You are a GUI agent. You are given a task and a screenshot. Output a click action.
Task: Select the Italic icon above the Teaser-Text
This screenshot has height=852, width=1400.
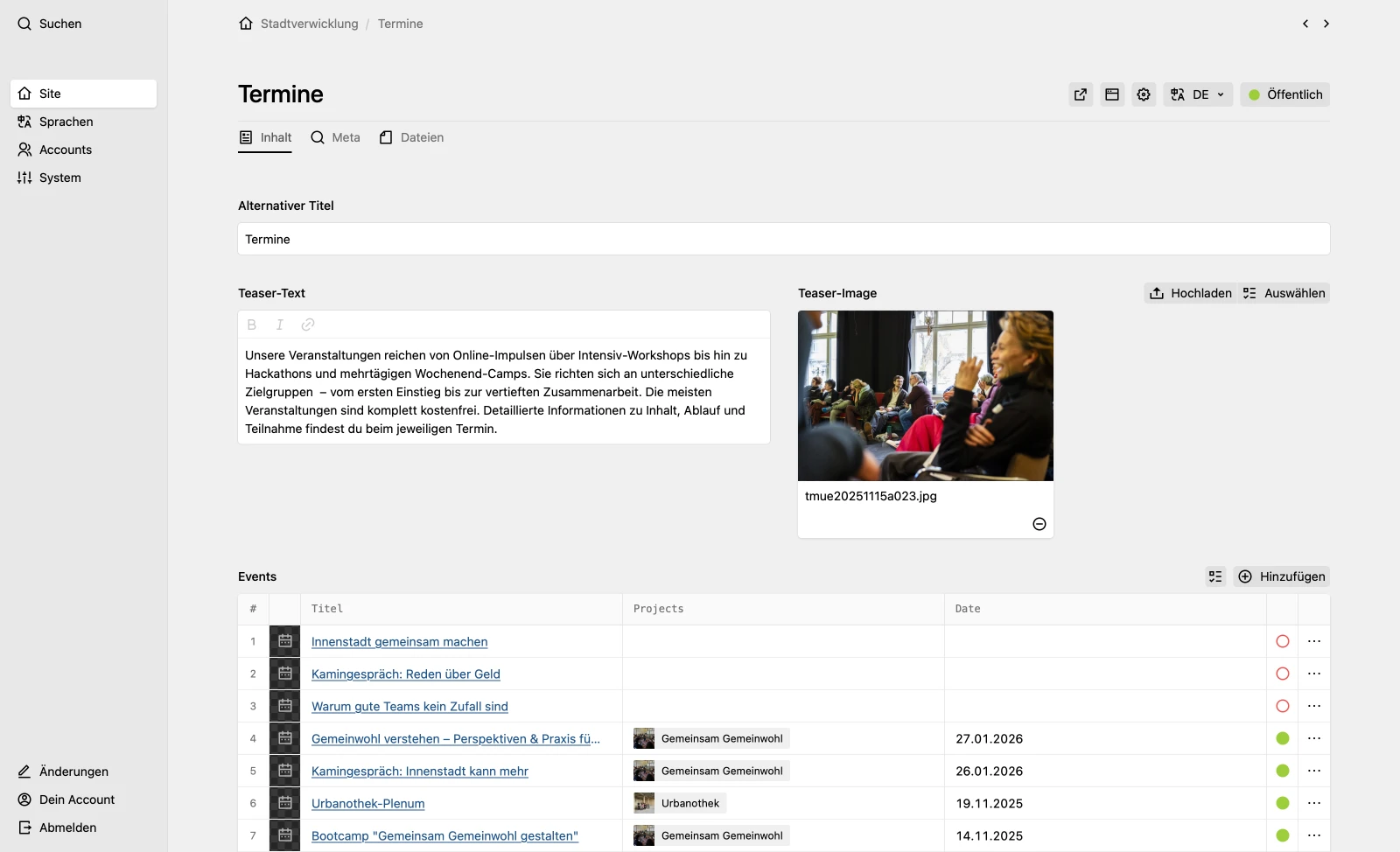tap(279, 325)
